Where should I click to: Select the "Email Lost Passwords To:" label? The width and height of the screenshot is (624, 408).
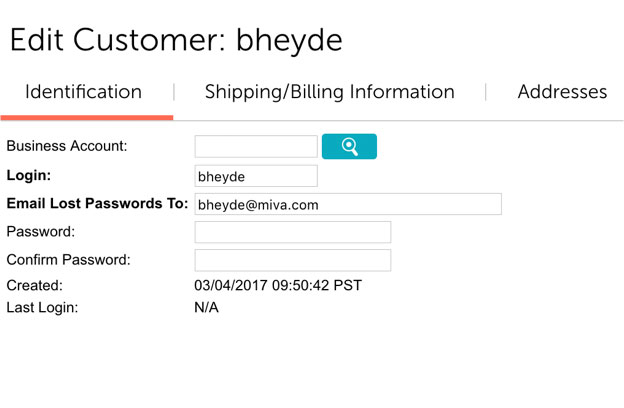click(97, 203)
